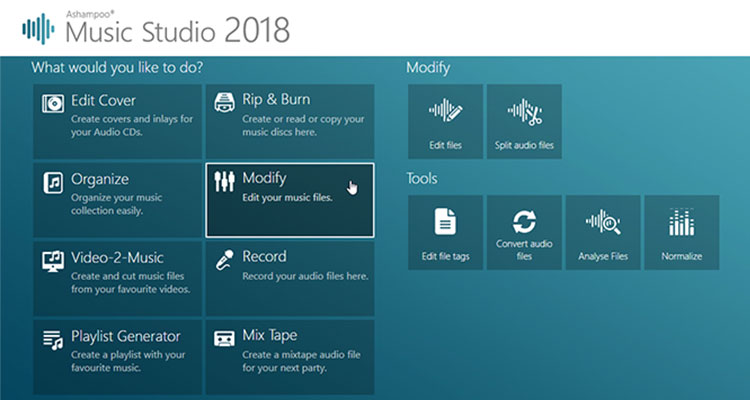
Task: Click the Split audio files scissors icon
Action: pyautogui.click(x=524, y=112)
